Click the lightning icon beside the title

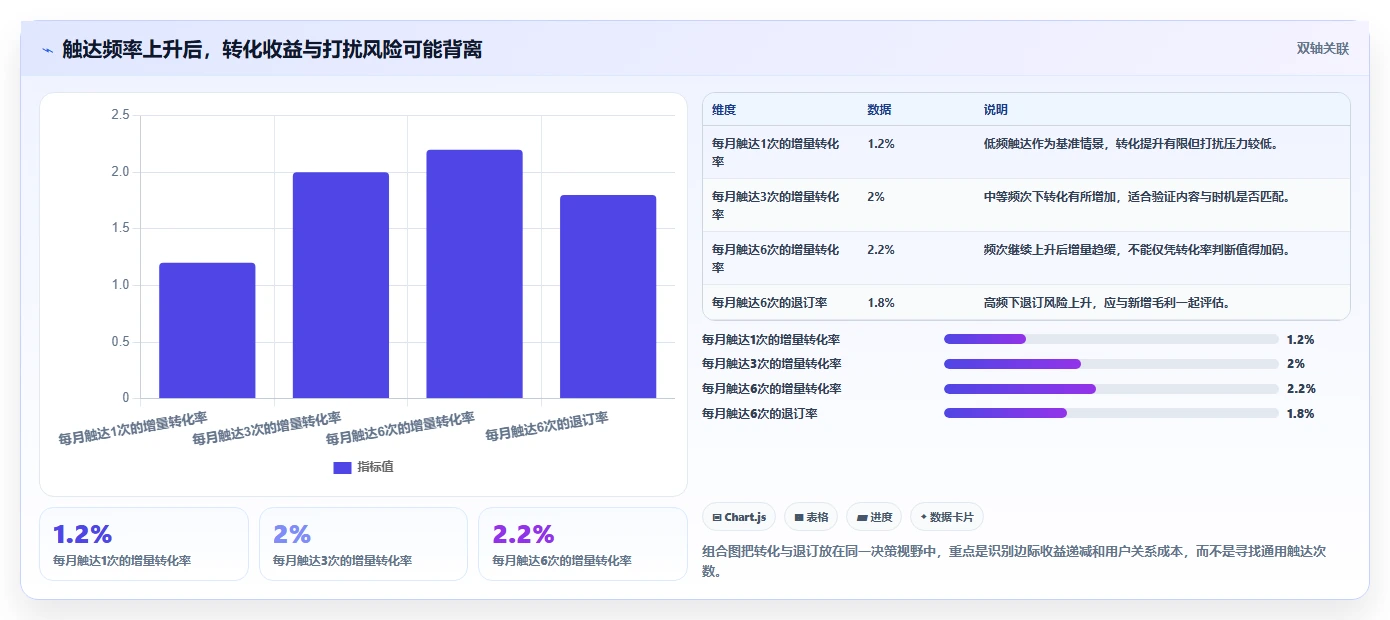click(47, 49)
